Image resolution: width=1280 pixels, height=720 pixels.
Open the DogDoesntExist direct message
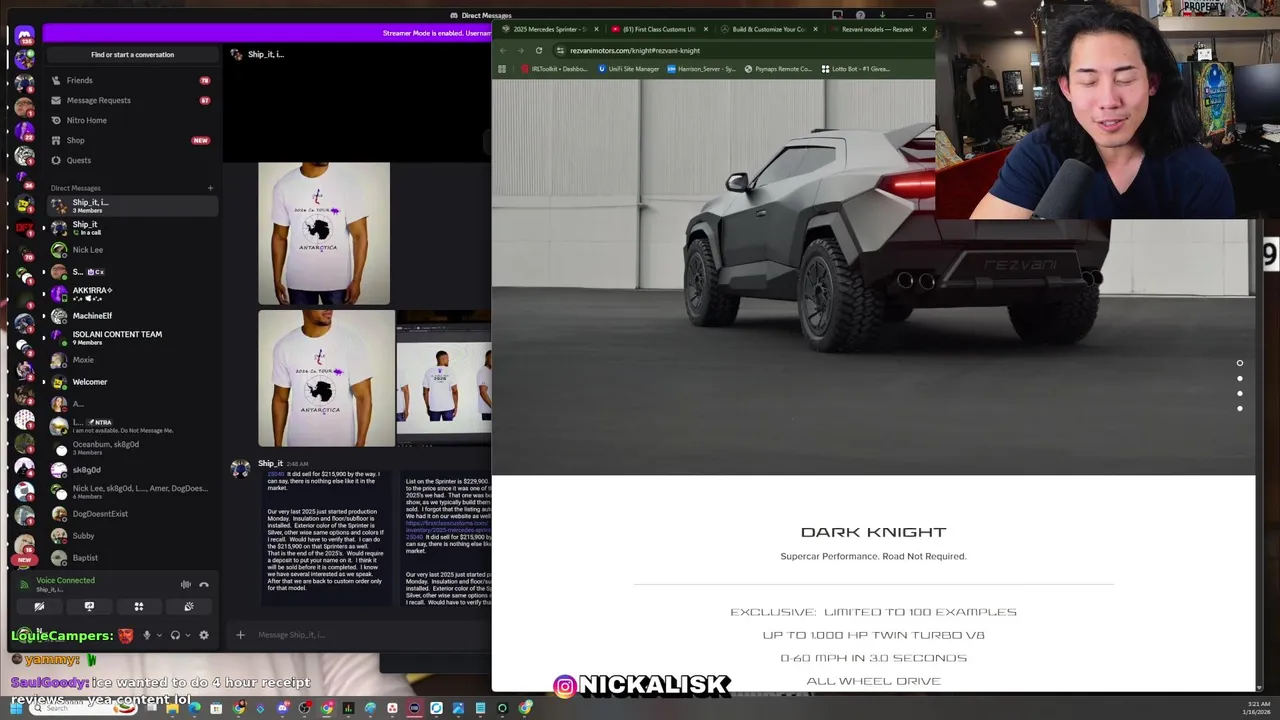(x=132, y=514)
